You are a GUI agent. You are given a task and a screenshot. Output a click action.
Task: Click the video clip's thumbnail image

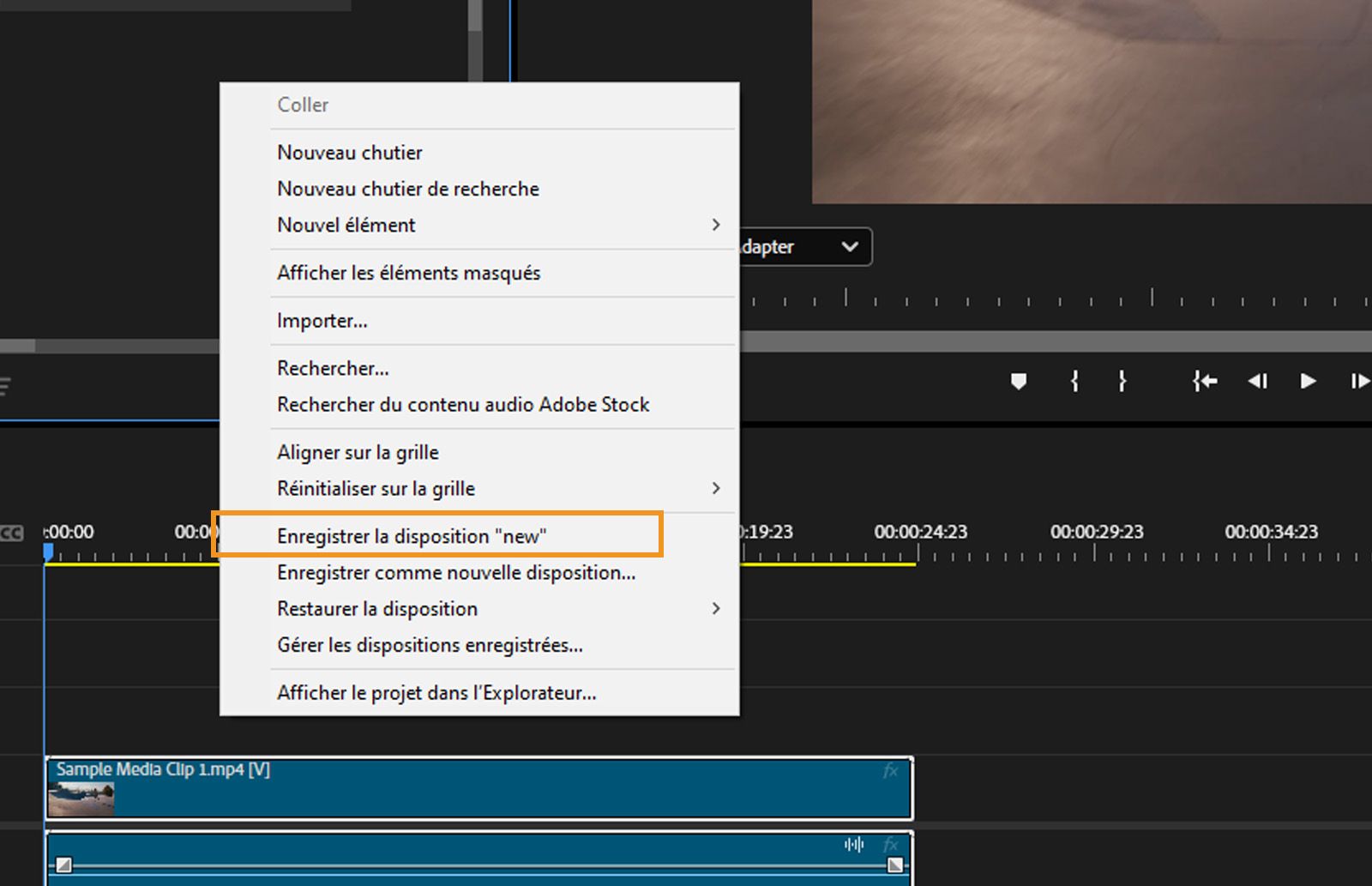pyautogui.click(x=81, y=799)
